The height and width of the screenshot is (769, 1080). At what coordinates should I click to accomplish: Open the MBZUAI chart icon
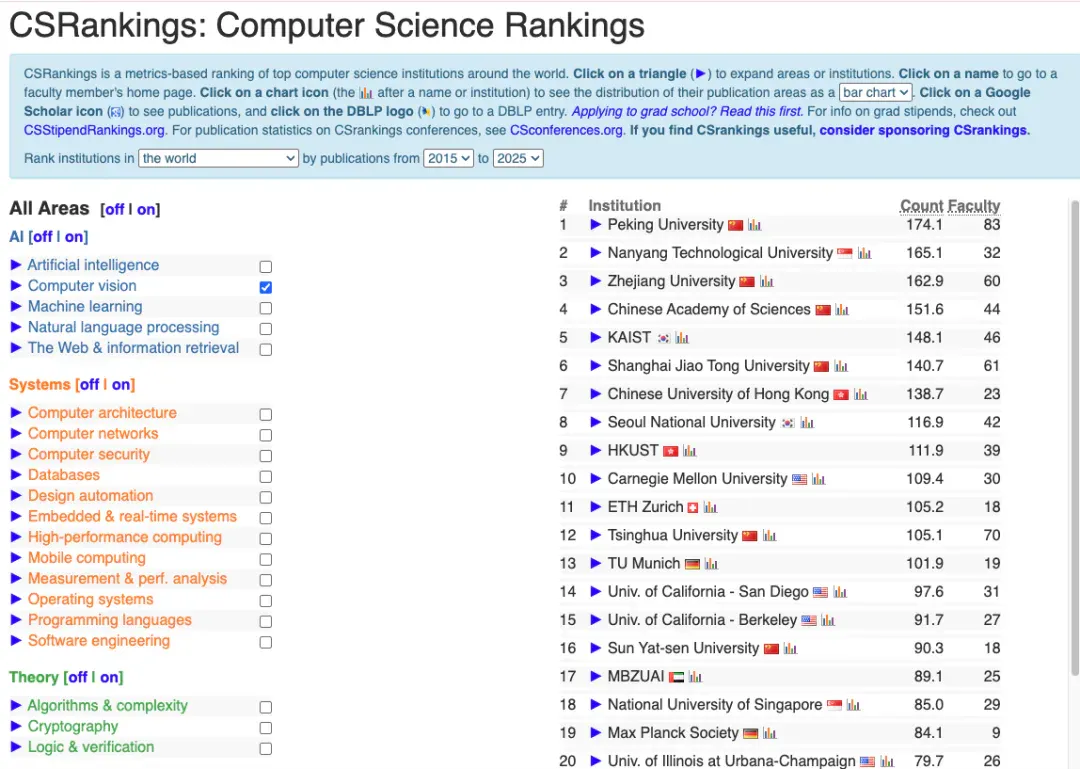695,677
